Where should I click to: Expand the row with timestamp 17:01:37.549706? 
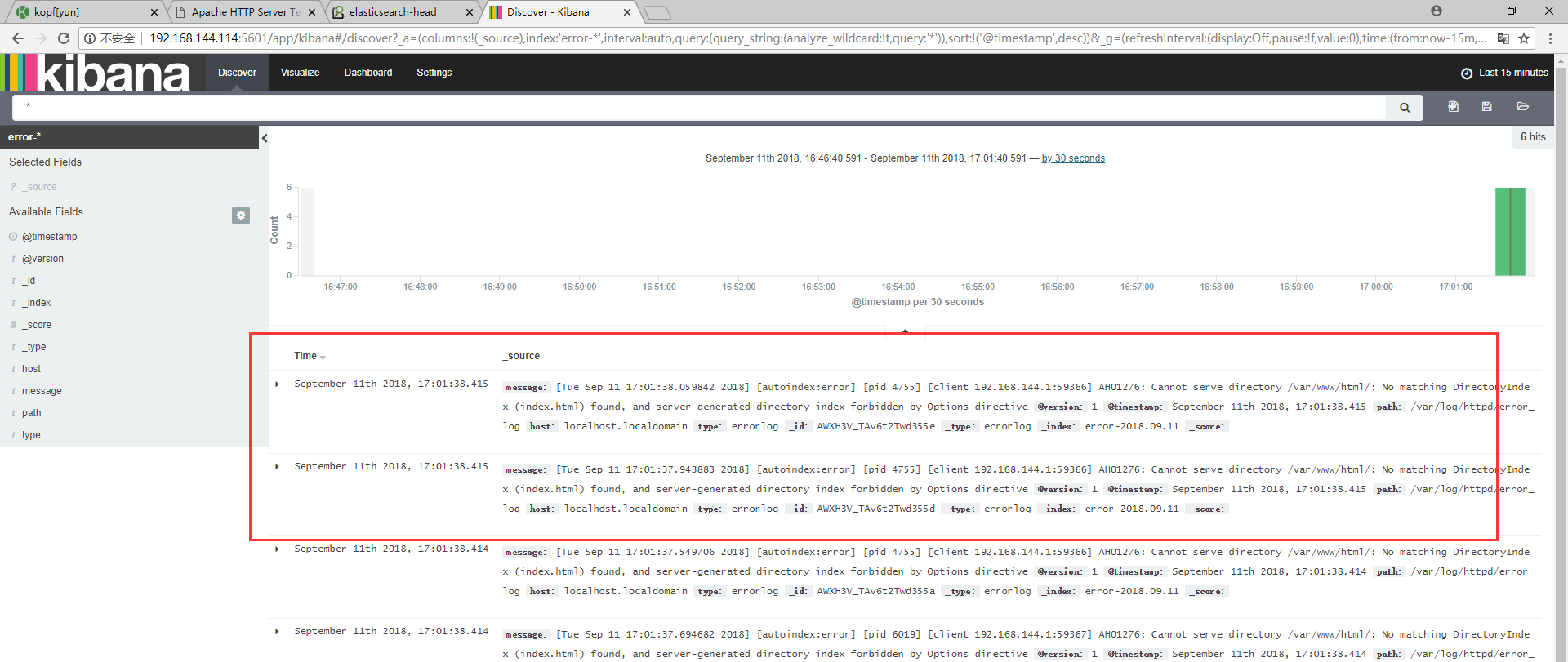click(x=277, y=549)
